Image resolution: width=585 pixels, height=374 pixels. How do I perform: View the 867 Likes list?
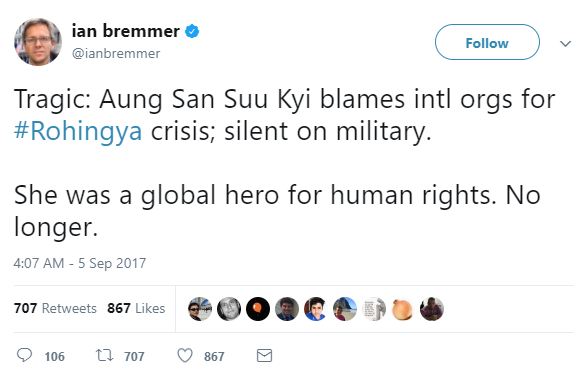click(x=136, y=308)
